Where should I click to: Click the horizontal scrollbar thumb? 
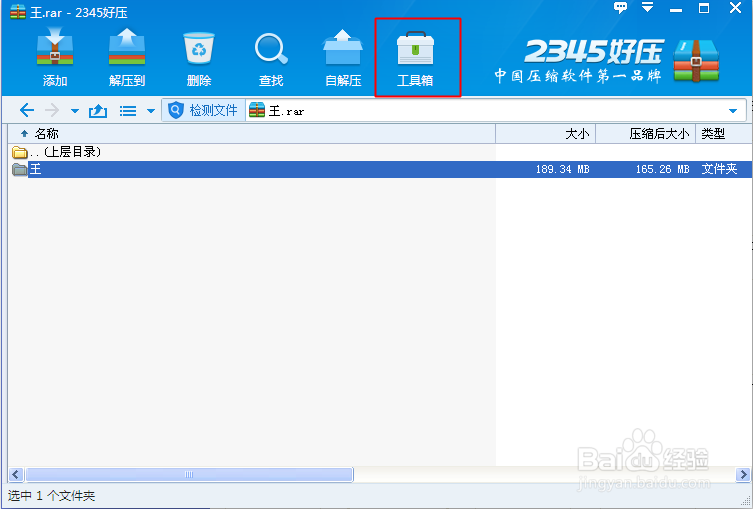(189, 475)
